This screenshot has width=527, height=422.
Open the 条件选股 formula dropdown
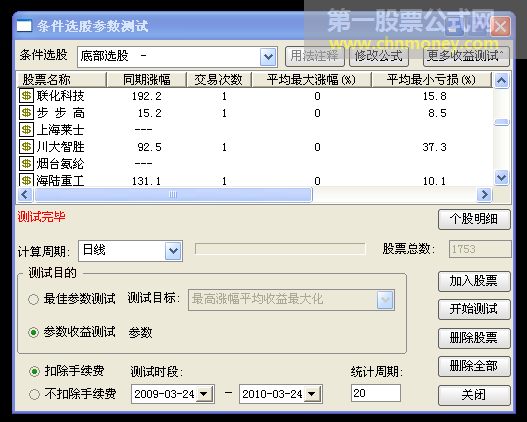268,56
